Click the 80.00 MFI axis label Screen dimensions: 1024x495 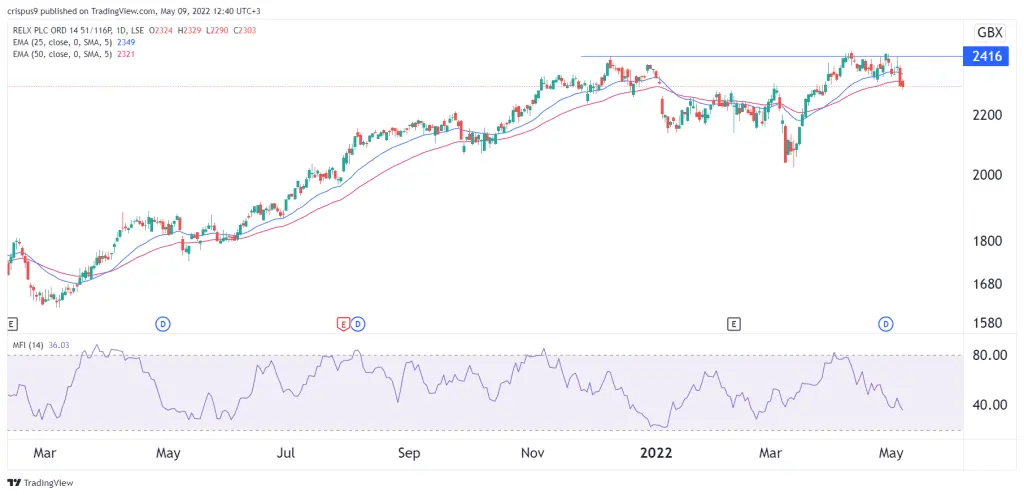click(x=989, y=355)
